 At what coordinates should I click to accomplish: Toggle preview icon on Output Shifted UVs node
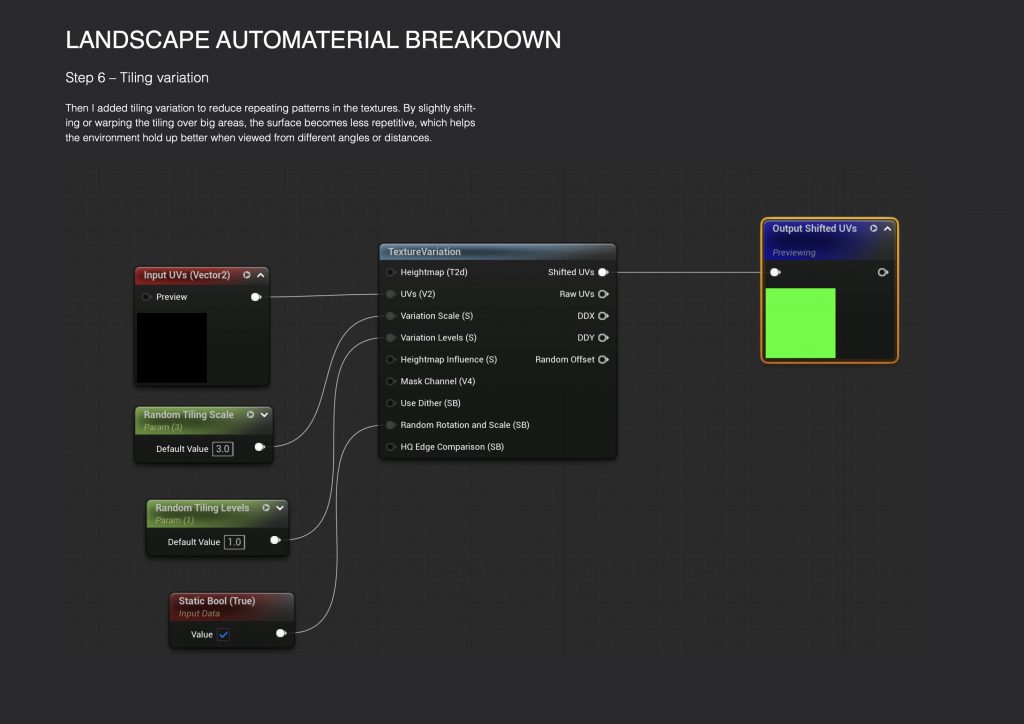coord(873,229)
